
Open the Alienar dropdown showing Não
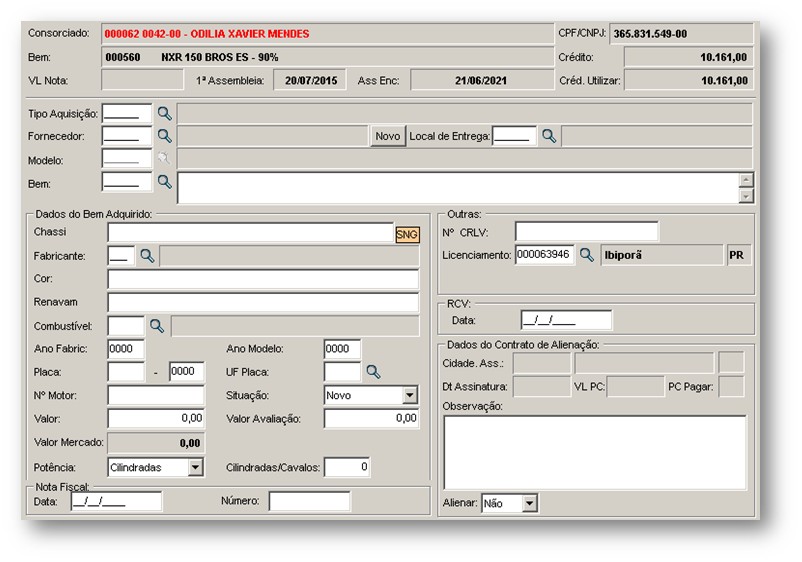[x=529, y=503]
